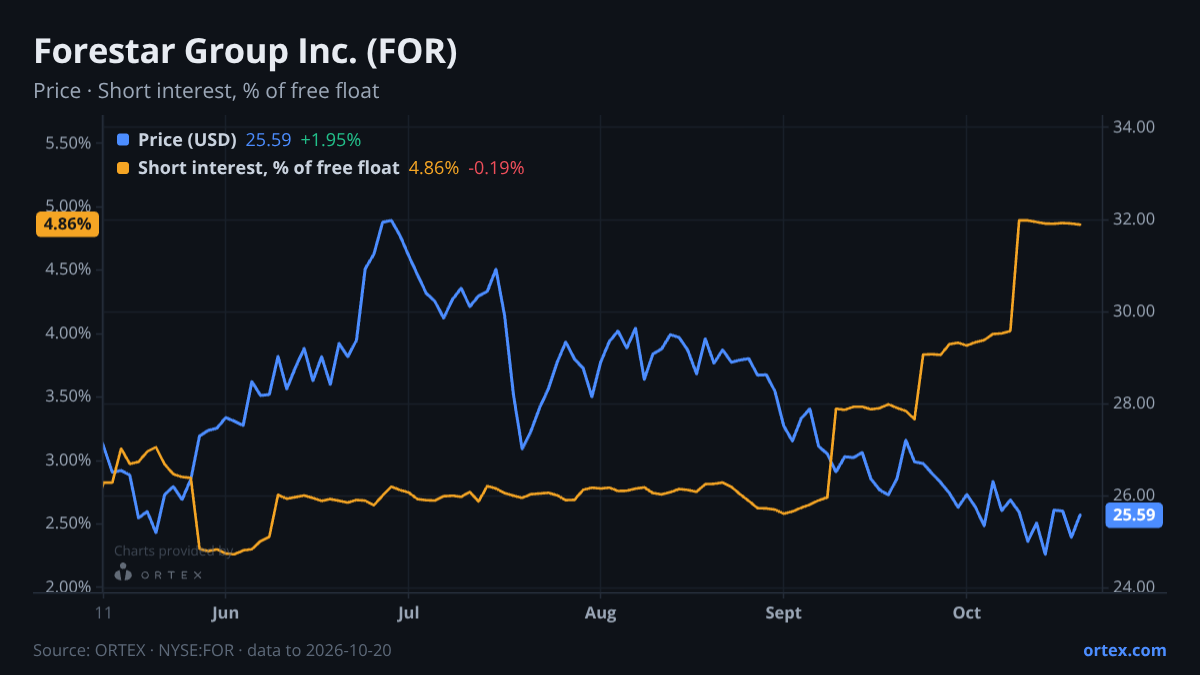Click the 5.50% left axis label
Screen dimensions: 1200x675
coord(69,143)
